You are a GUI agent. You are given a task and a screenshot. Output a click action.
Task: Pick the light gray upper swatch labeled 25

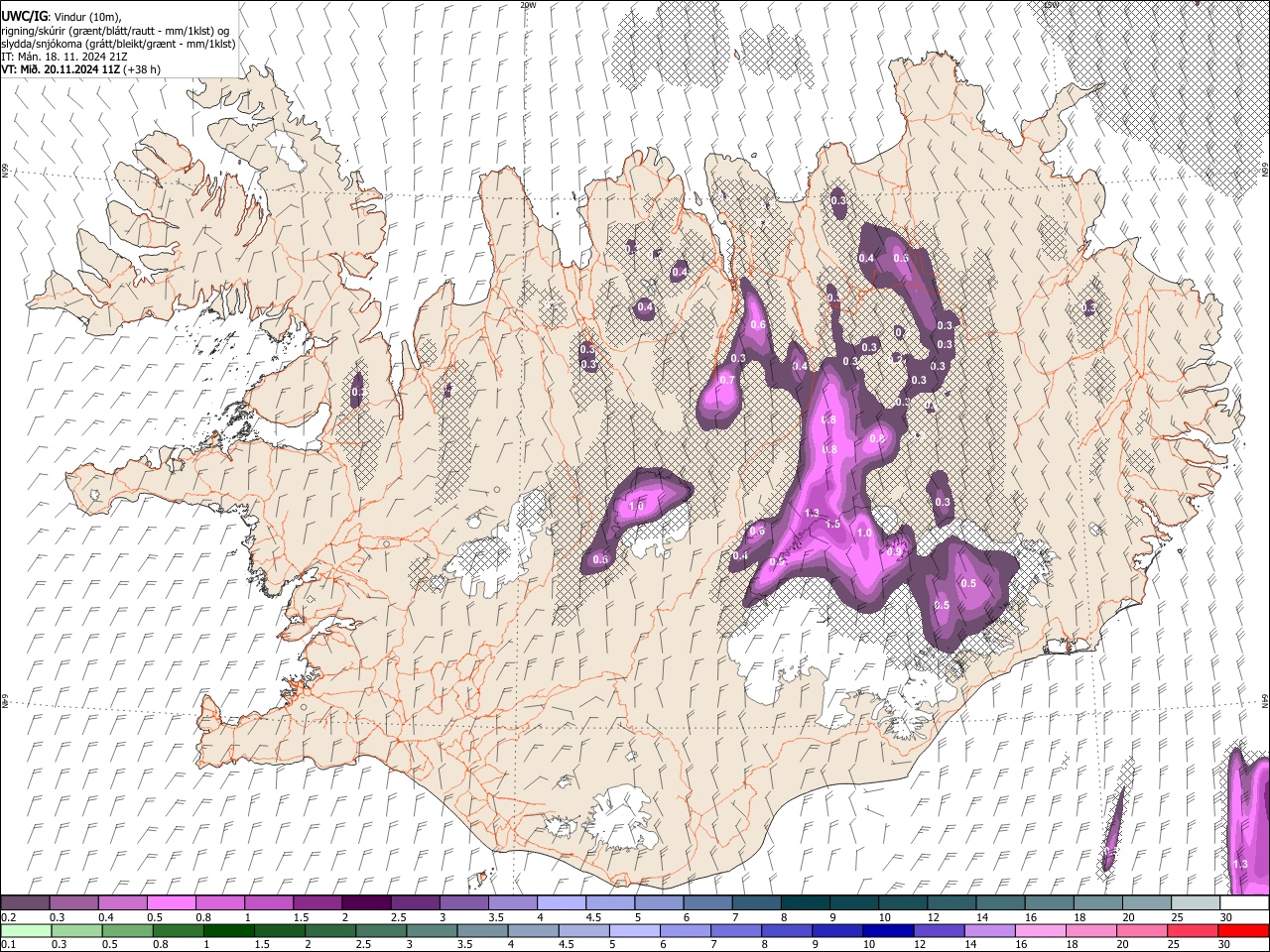coord(1195,903)
